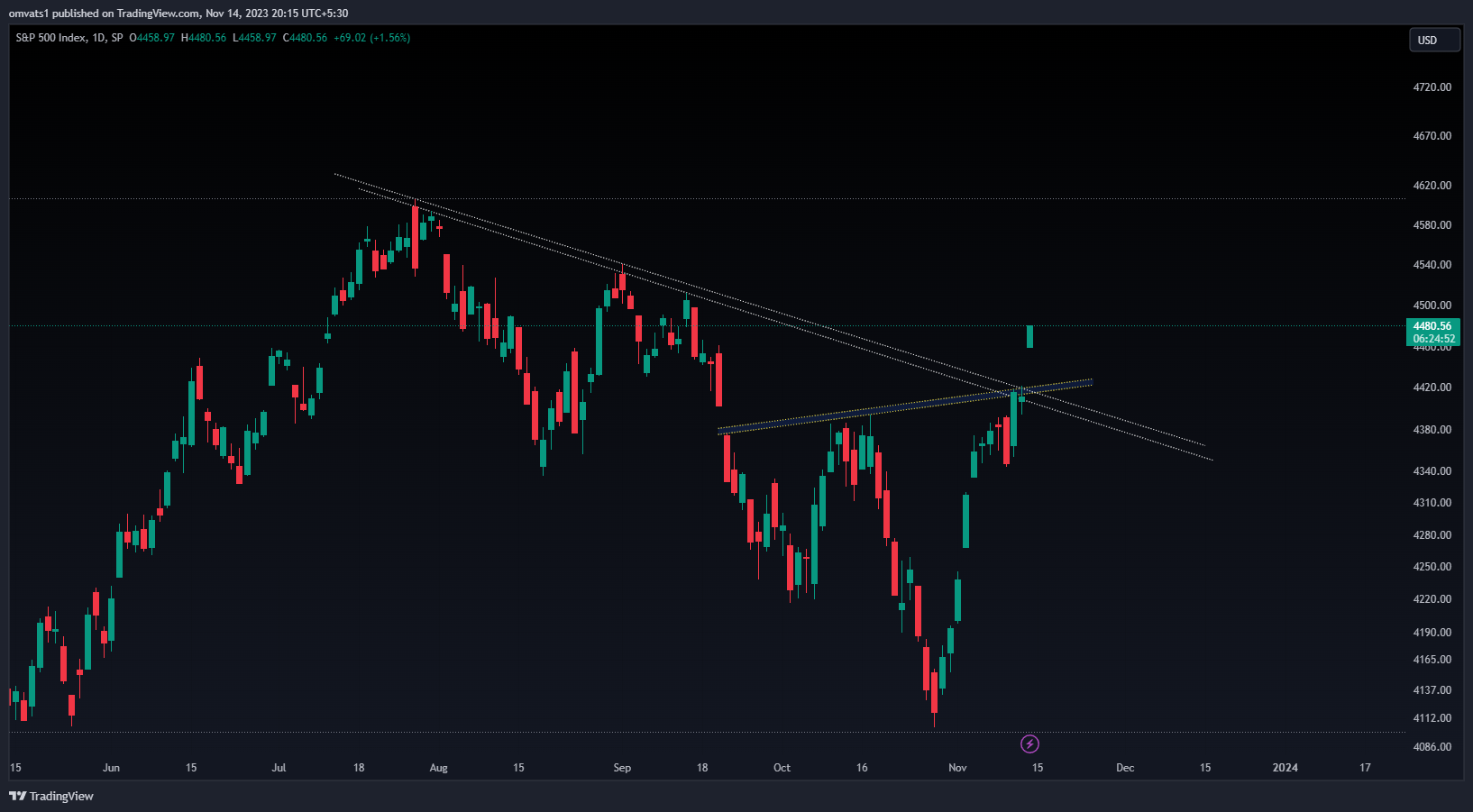This screenshot has height=812, width=1473.
Task: Click the 4500.00 price axis label
Action: (1432, 306)
